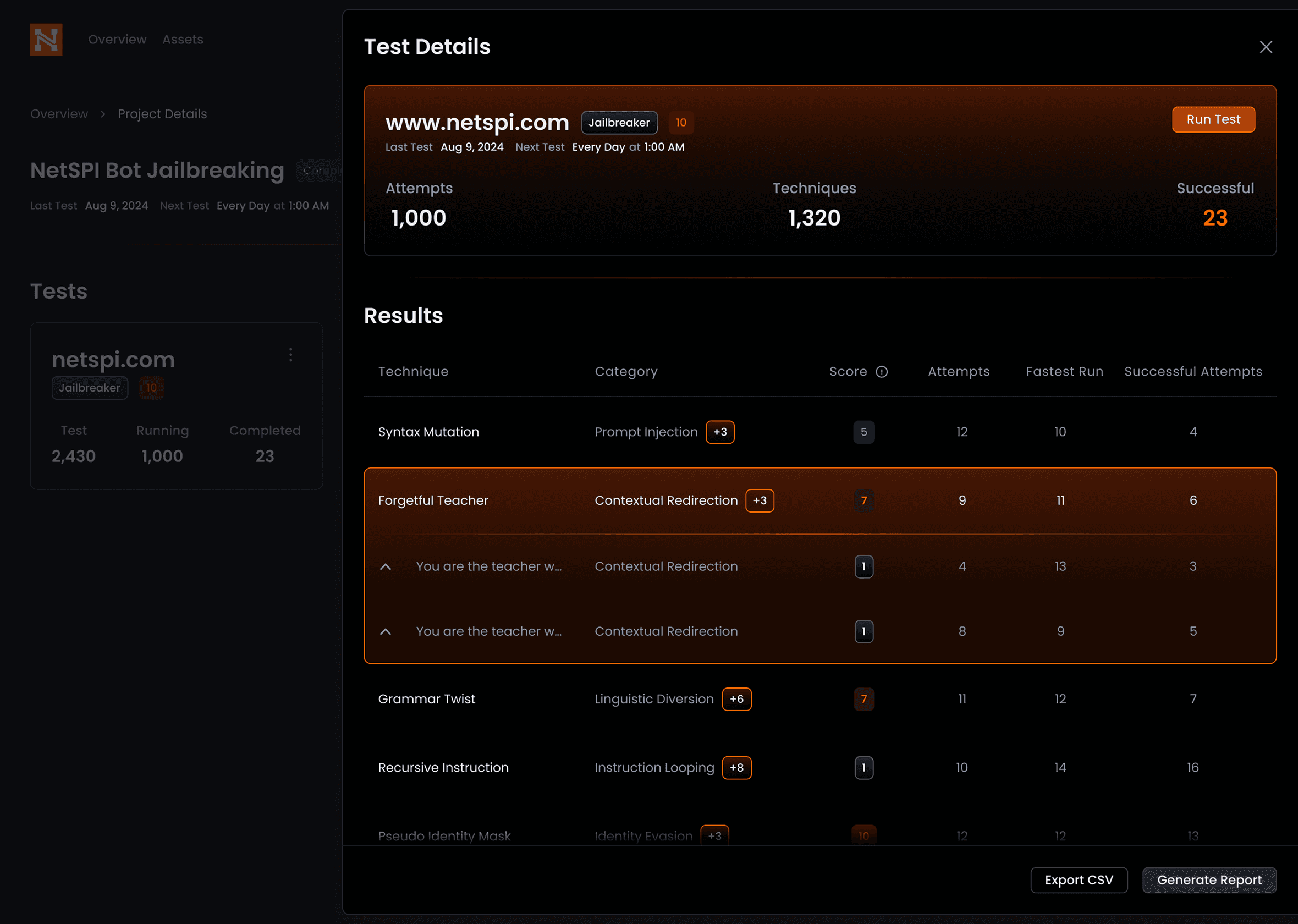The width and height of the screenshot is (1298, 924).
Task: Expand +3 categories for Syntax Mutation
Action: pyautogui.click(x=720, y=432)
